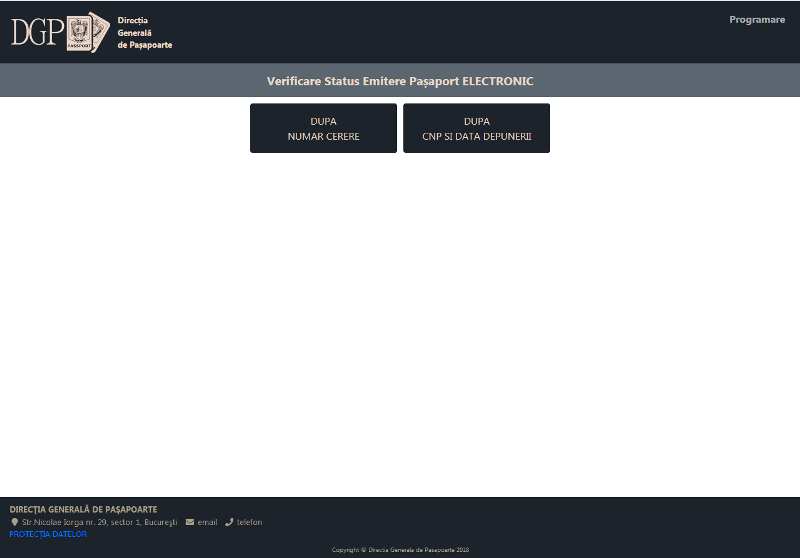The height and width of the screenshot is (558, 800).
Task: Choose the DUPA CNP SI DATA DEPUNERII button
Action: point(477,128)
